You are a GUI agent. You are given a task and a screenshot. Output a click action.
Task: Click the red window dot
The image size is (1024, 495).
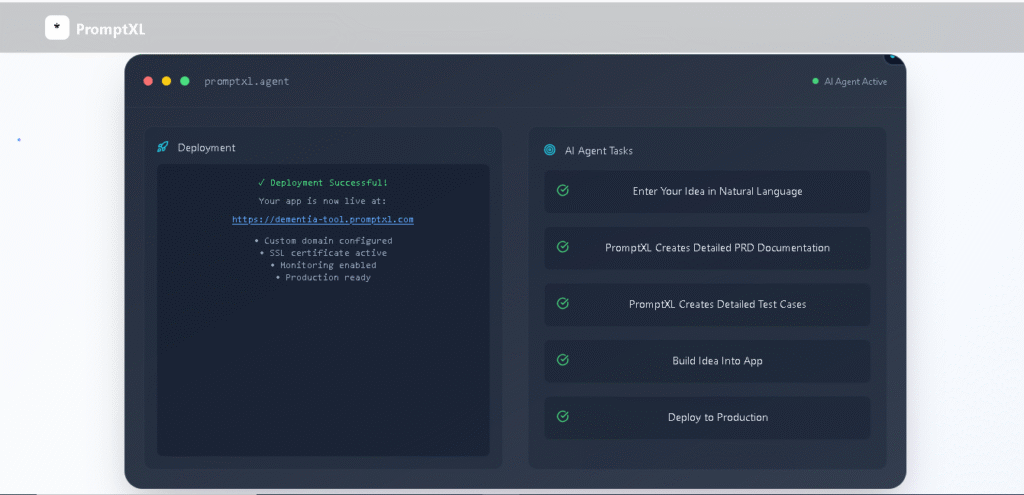[x=148, y=81]
